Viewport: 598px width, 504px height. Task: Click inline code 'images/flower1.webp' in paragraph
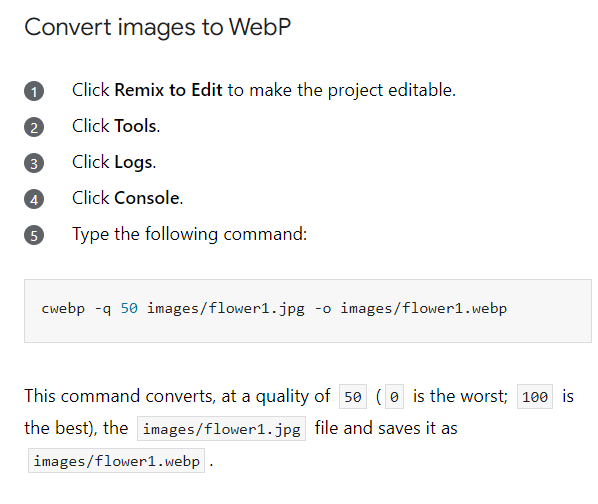(x=116, y=461)
